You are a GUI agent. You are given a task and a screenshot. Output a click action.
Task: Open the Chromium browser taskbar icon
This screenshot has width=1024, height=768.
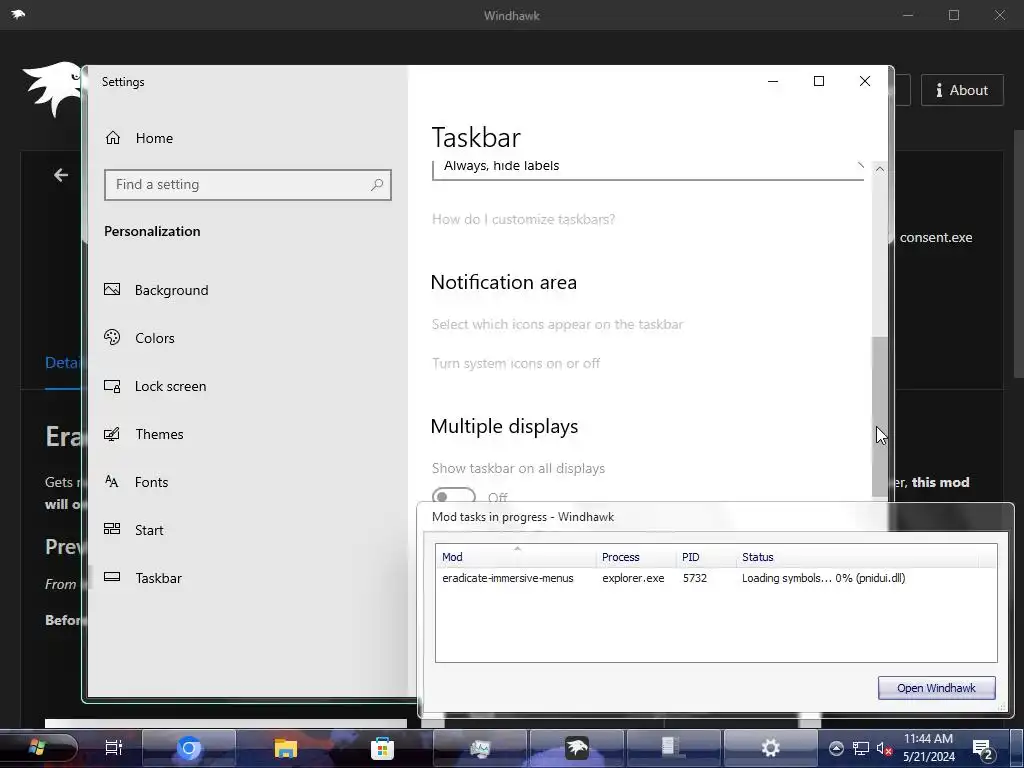click(189, 748)
